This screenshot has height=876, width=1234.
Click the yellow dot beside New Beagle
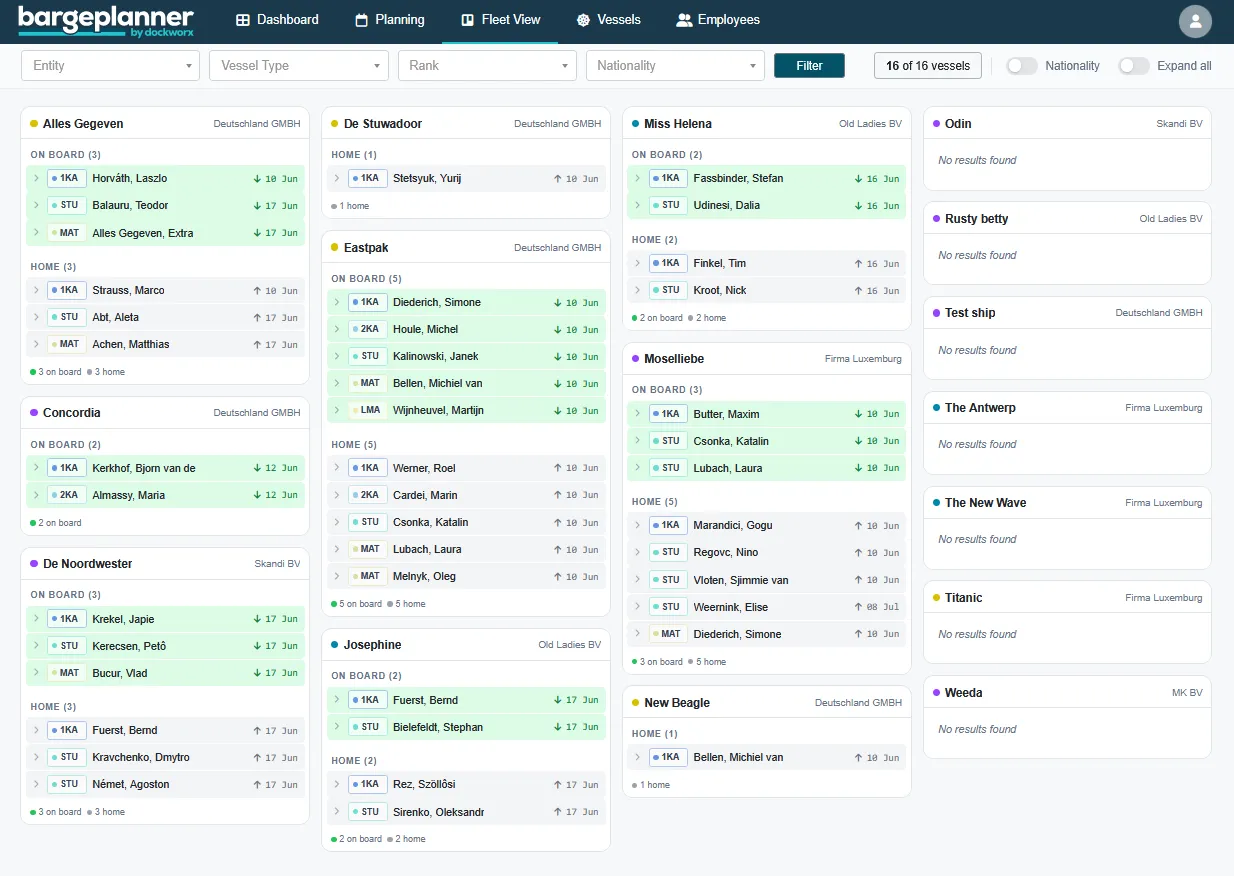(x=635, y=703)
